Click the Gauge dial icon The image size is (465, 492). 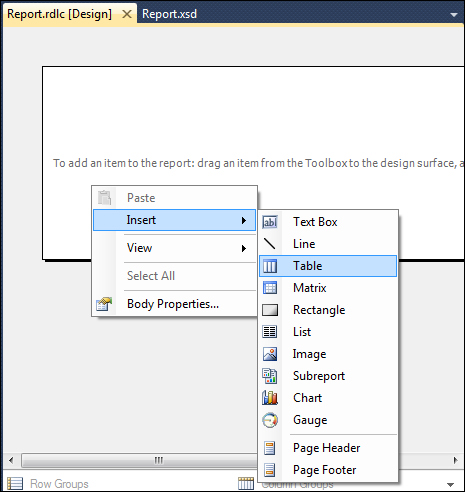coord(270,420)
